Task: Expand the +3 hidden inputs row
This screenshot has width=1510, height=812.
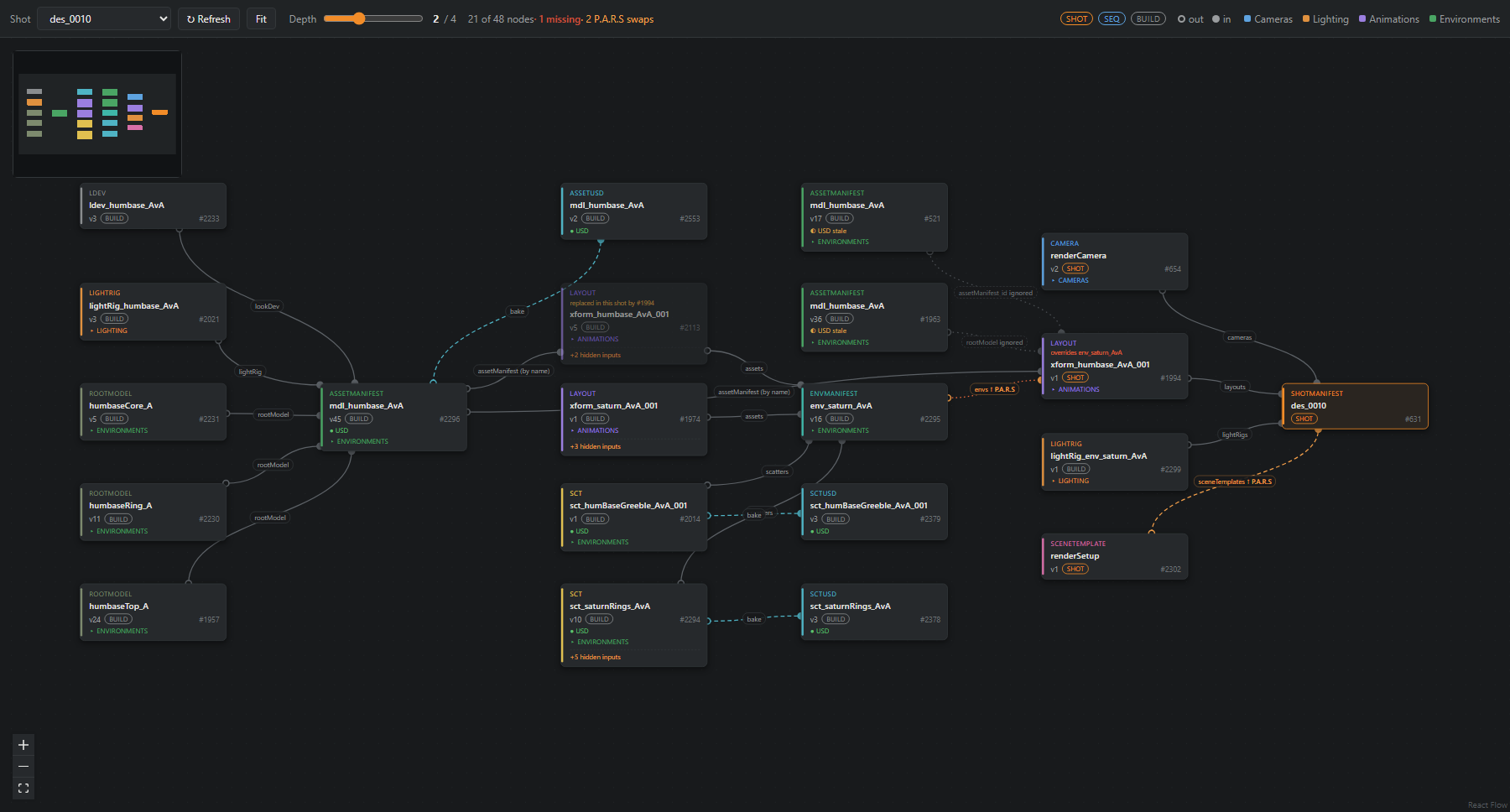Action: pyautogui.click(x=596, y=447)
